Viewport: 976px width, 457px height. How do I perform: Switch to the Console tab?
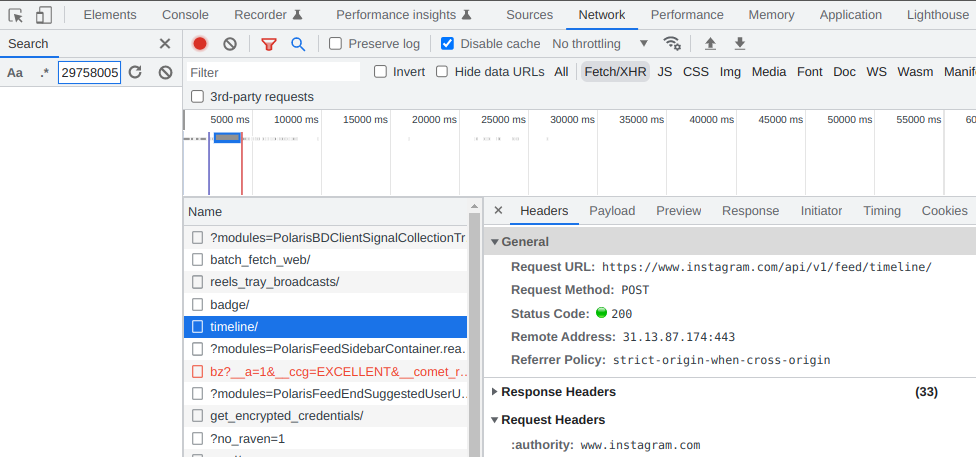[185, 15]
